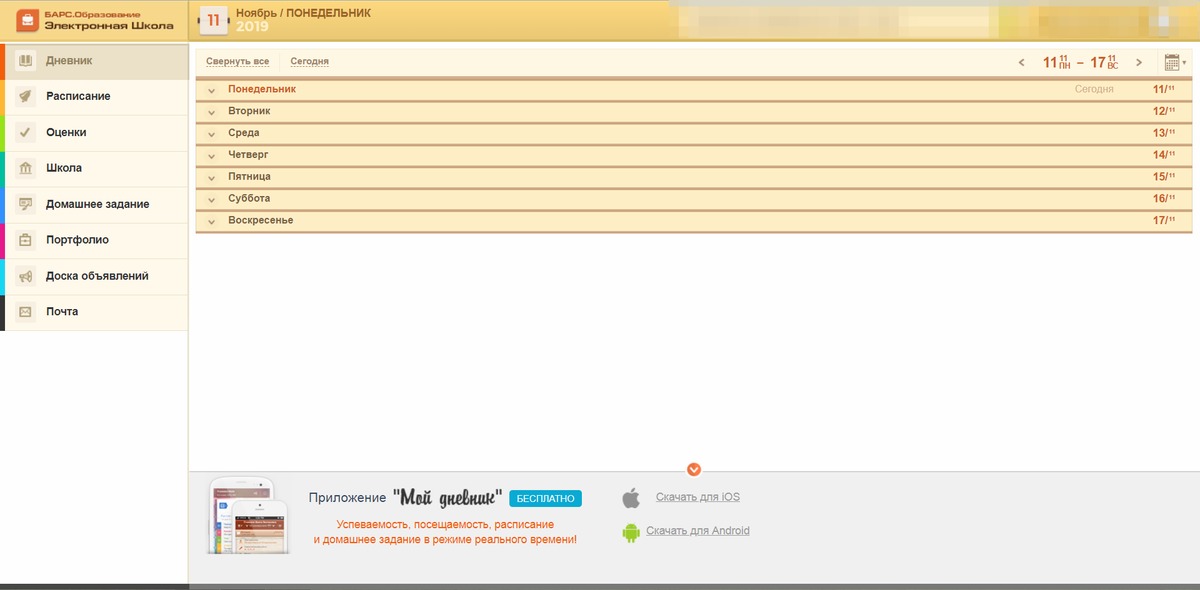Click the Сегодня toolbar link

click(310, 62)
